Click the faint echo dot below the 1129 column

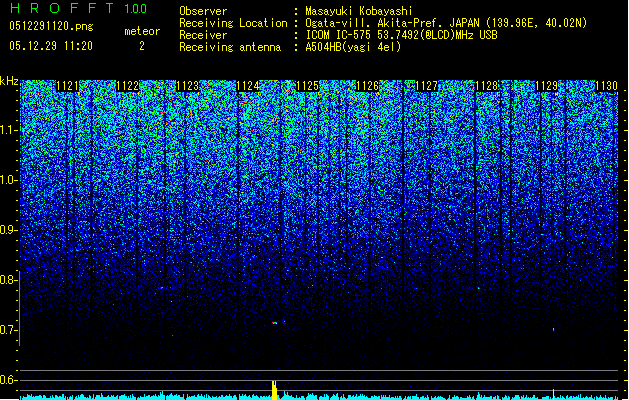[554, 329]
